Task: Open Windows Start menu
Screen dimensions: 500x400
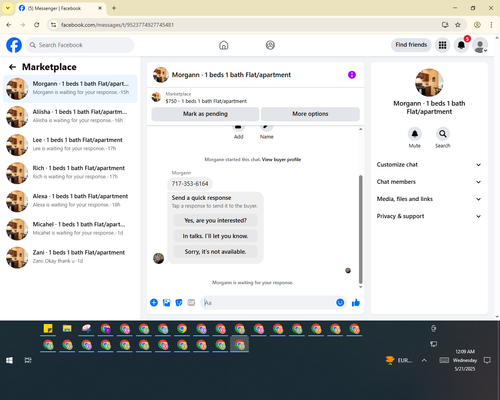Action: [9, 360]
